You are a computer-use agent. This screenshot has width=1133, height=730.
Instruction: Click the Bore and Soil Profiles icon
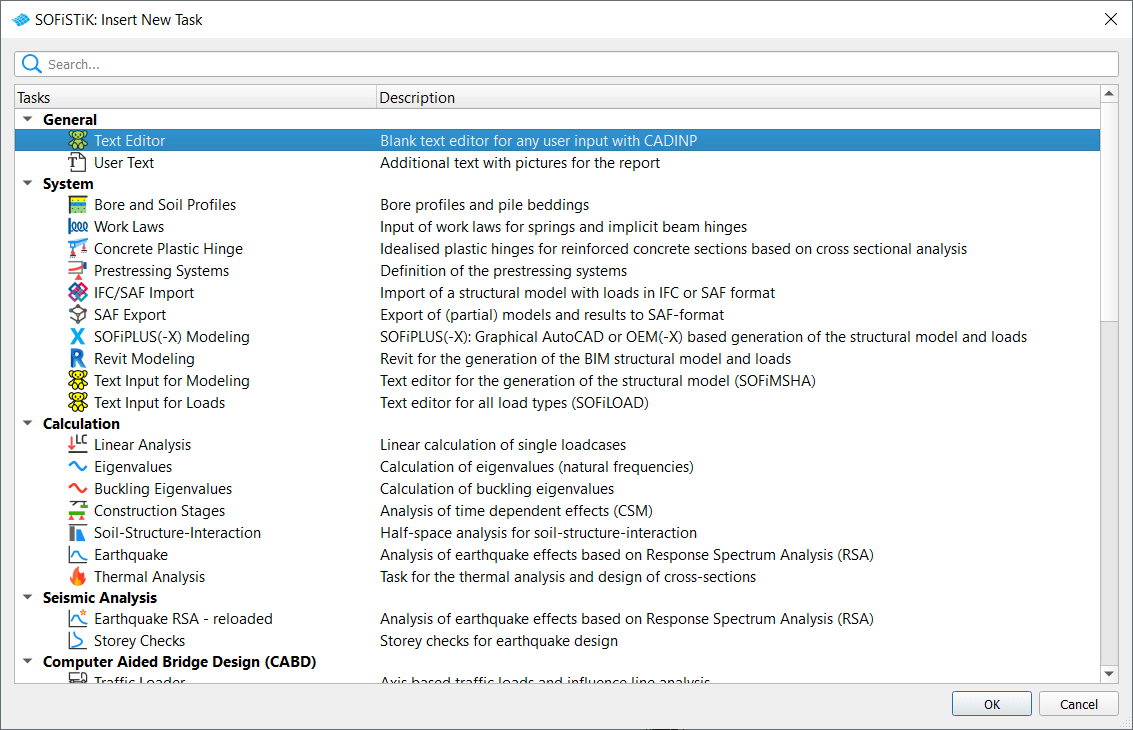pyautogui.click(x=78, y=204)
